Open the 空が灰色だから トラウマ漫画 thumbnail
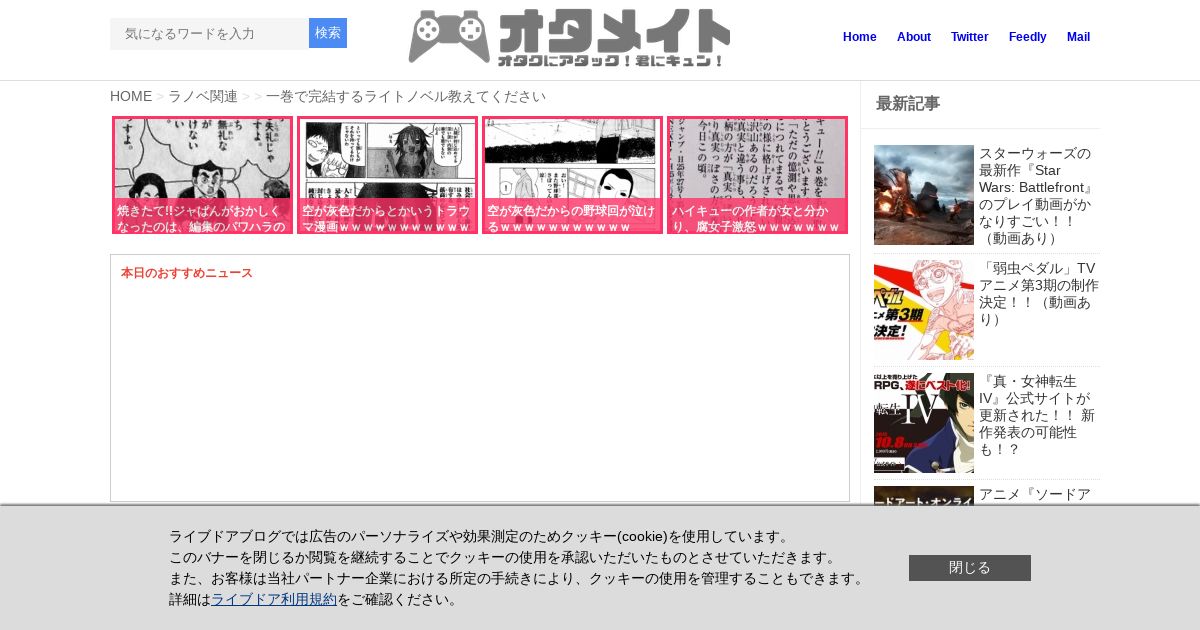 387,175
